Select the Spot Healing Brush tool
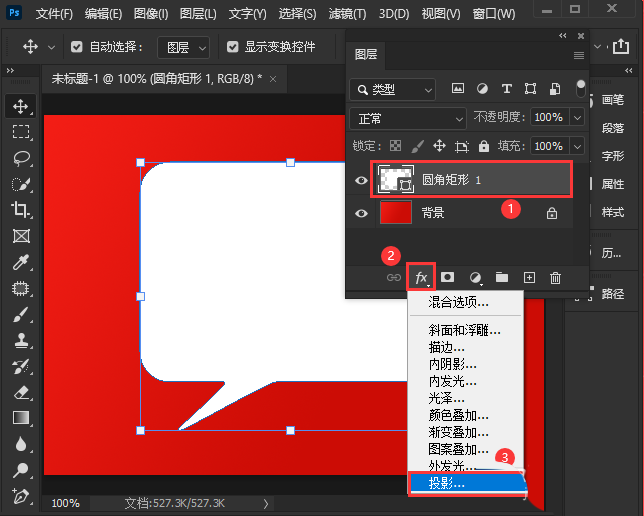The image size is (644, 516). coord(21,288)
